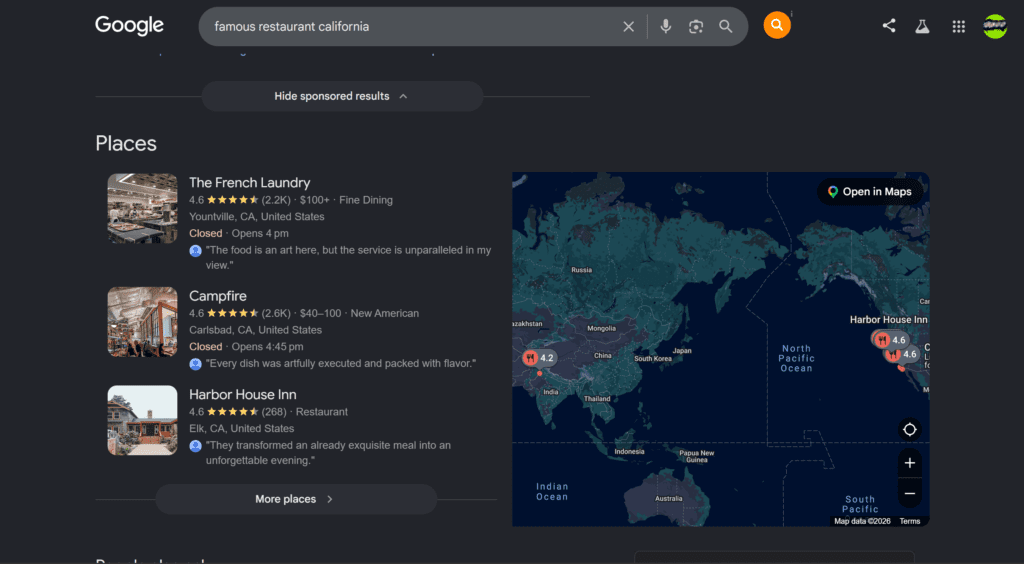This screenshot has width=1024, height=564.
Task: Click 'Elk, CA, United States' address text
Action: point(242,429)
